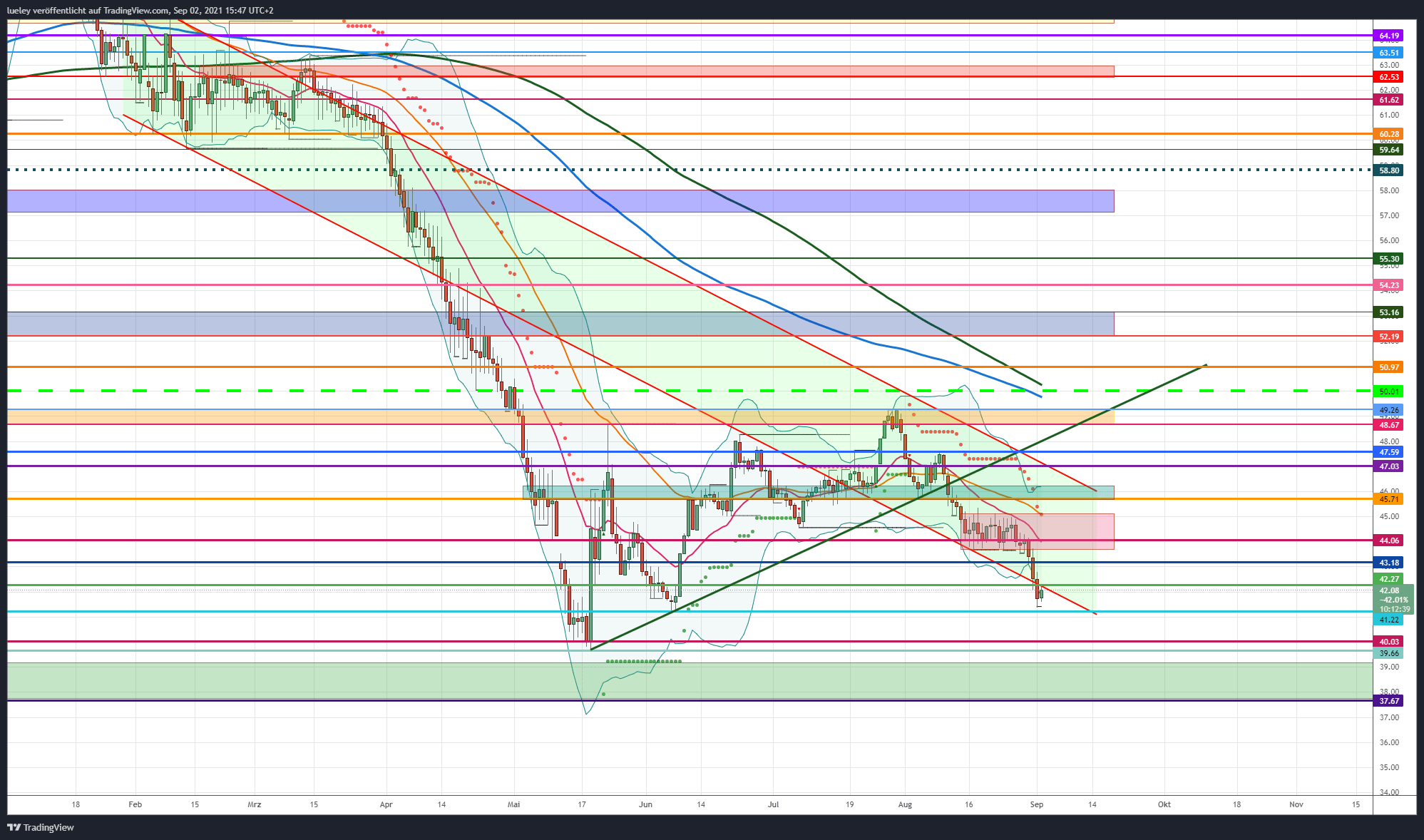
Task: Select the purple 47.03 price label
Action: 1388,466
